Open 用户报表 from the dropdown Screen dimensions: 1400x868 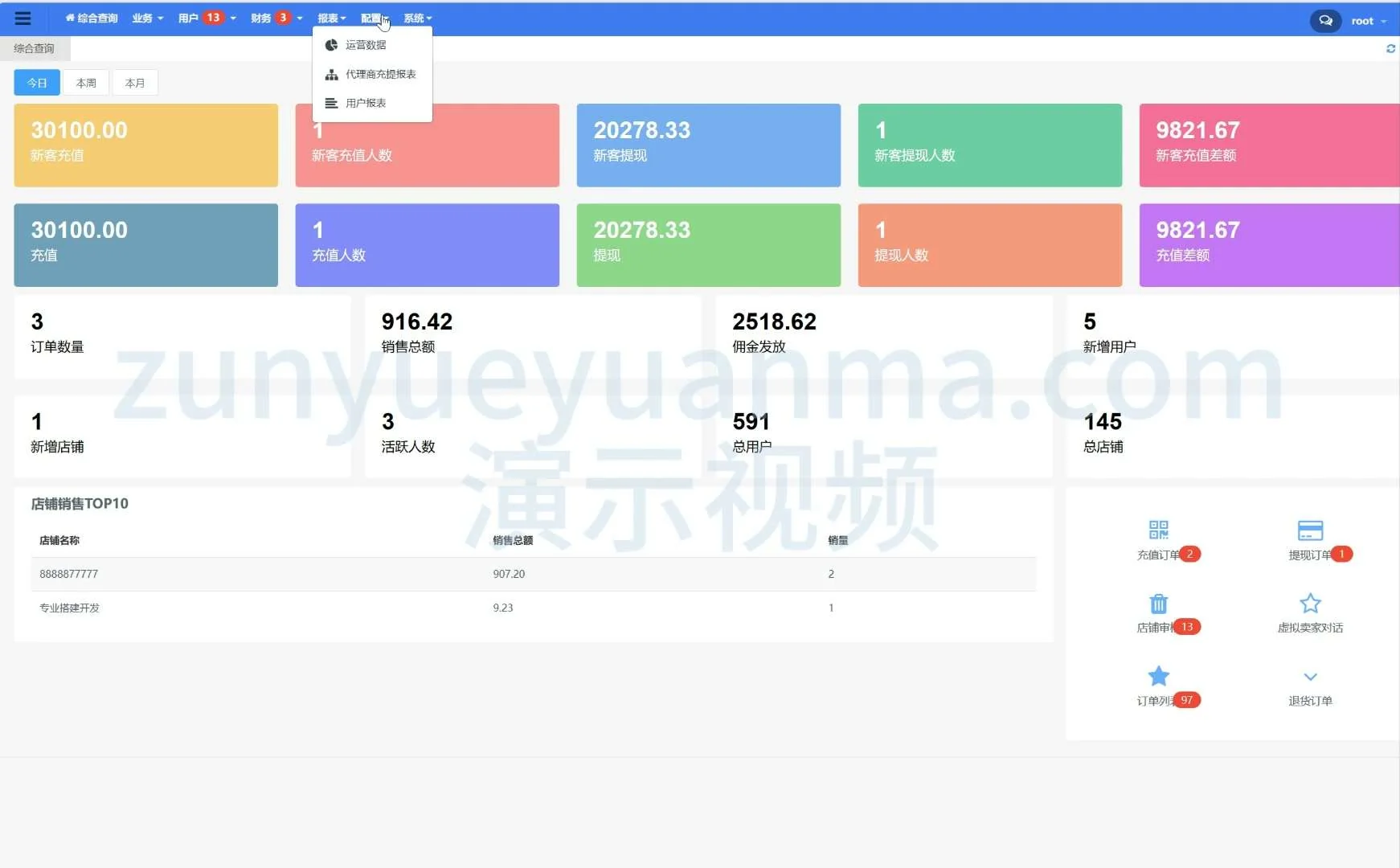[x=366, y=103]
